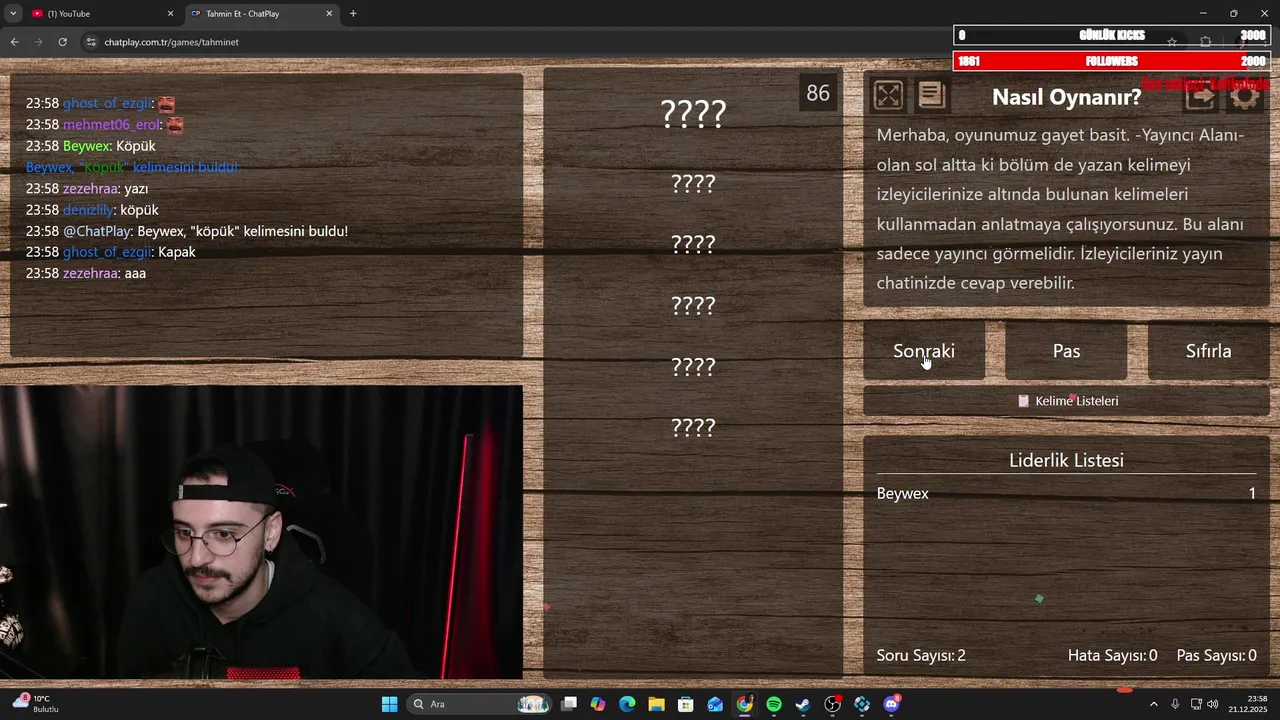
Task: Open Outlook mail from taskbar
Action: (x=715, y=704)
